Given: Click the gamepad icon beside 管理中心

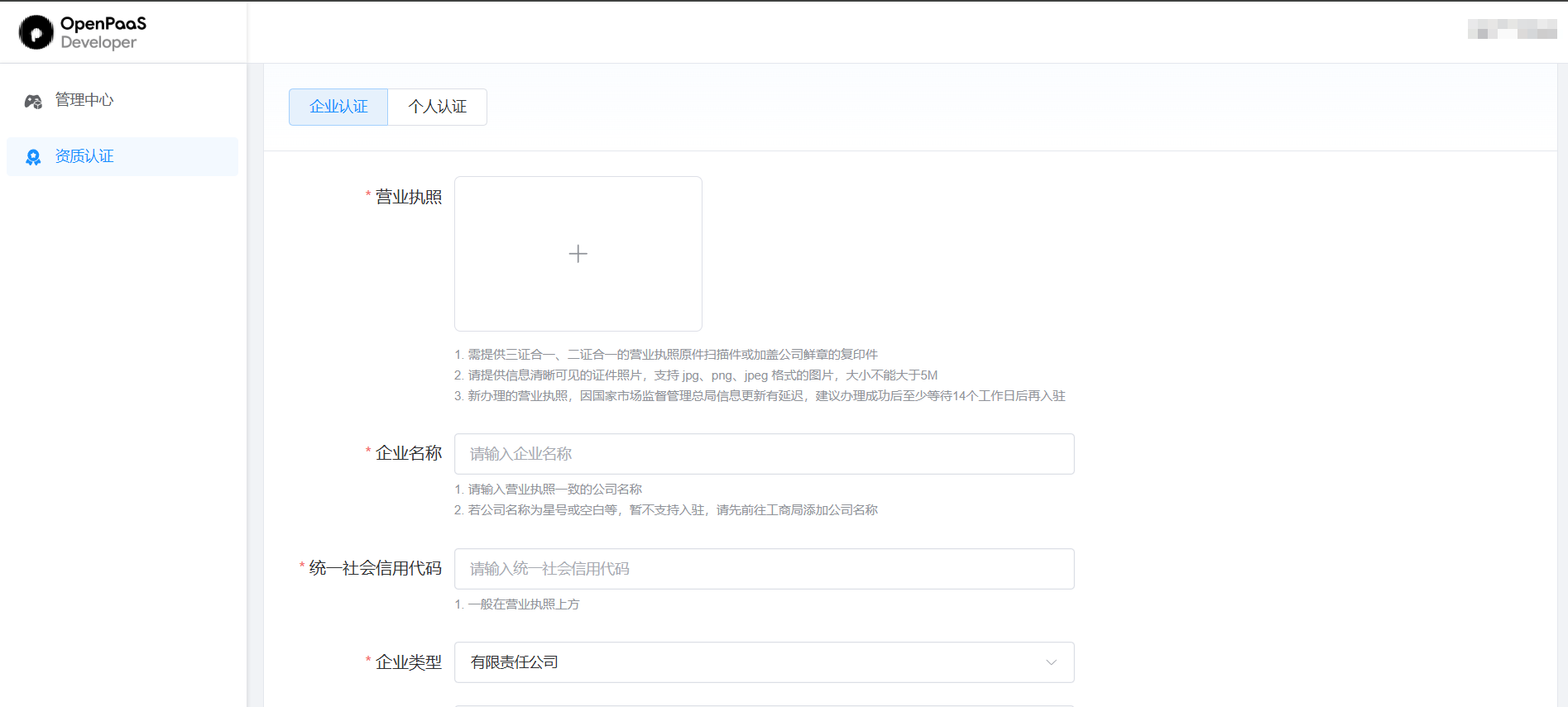Looking at the screenshot, I should (x=33, y=101).
